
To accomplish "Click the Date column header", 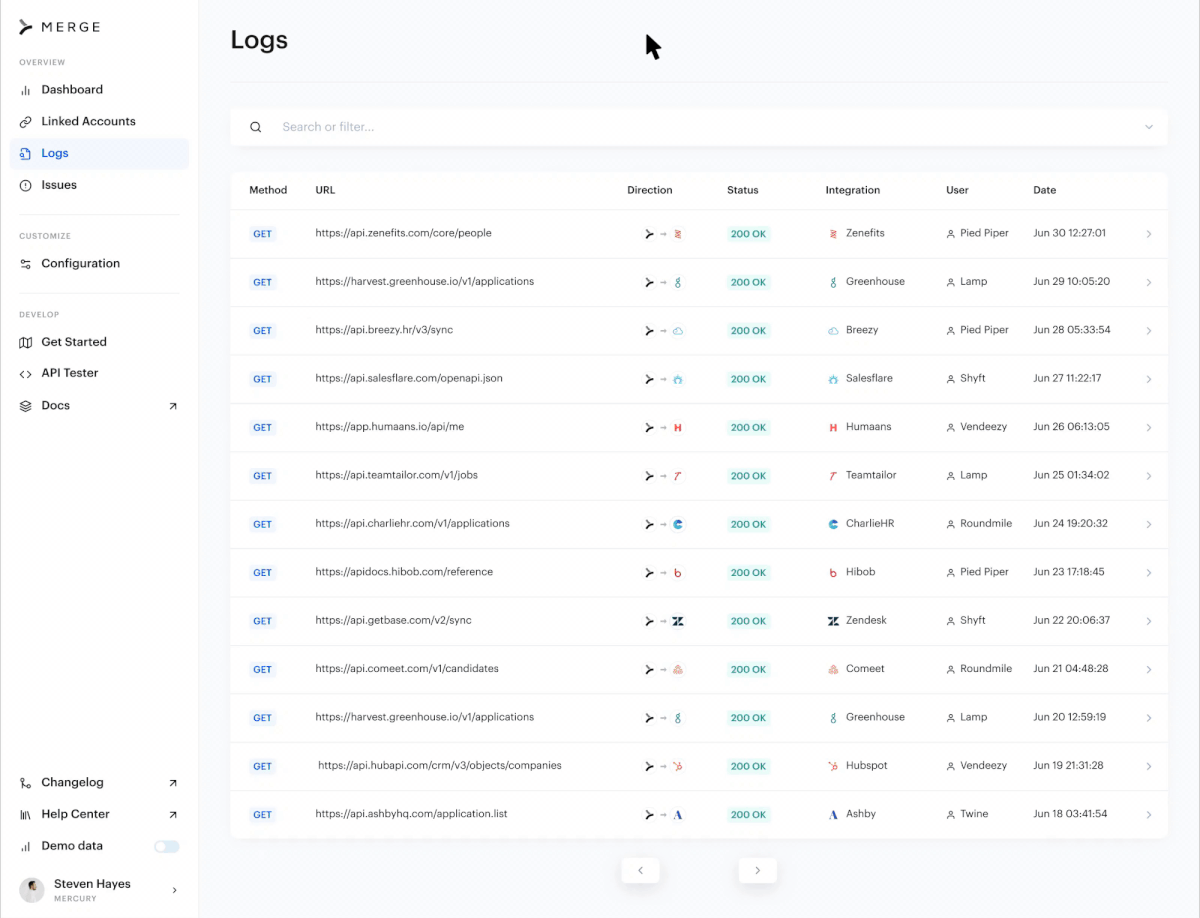I will [1045, 190].
